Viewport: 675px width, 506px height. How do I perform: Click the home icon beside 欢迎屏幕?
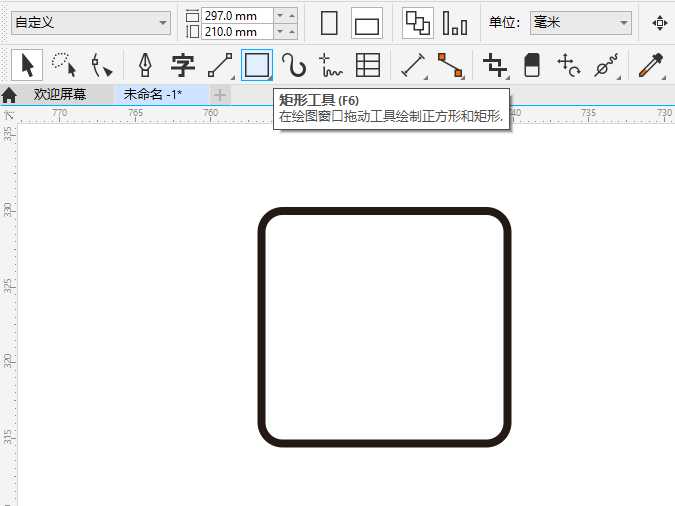[x=9, y=95]
